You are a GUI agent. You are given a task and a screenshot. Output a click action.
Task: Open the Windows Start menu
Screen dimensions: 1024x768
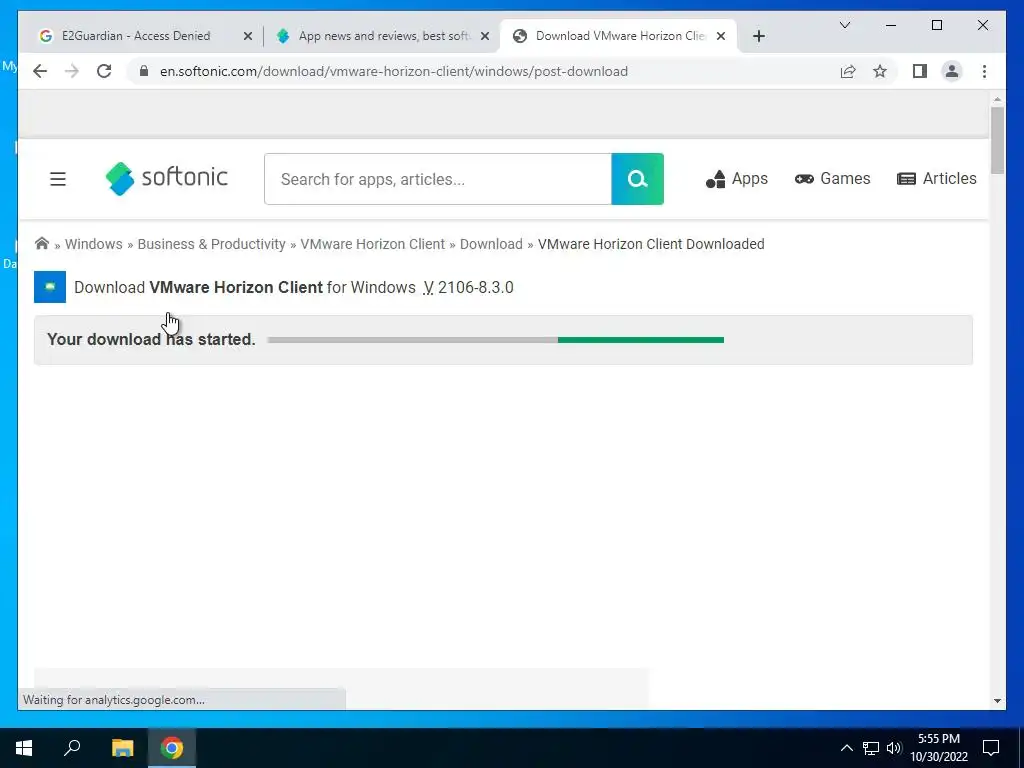pos(24,748)
